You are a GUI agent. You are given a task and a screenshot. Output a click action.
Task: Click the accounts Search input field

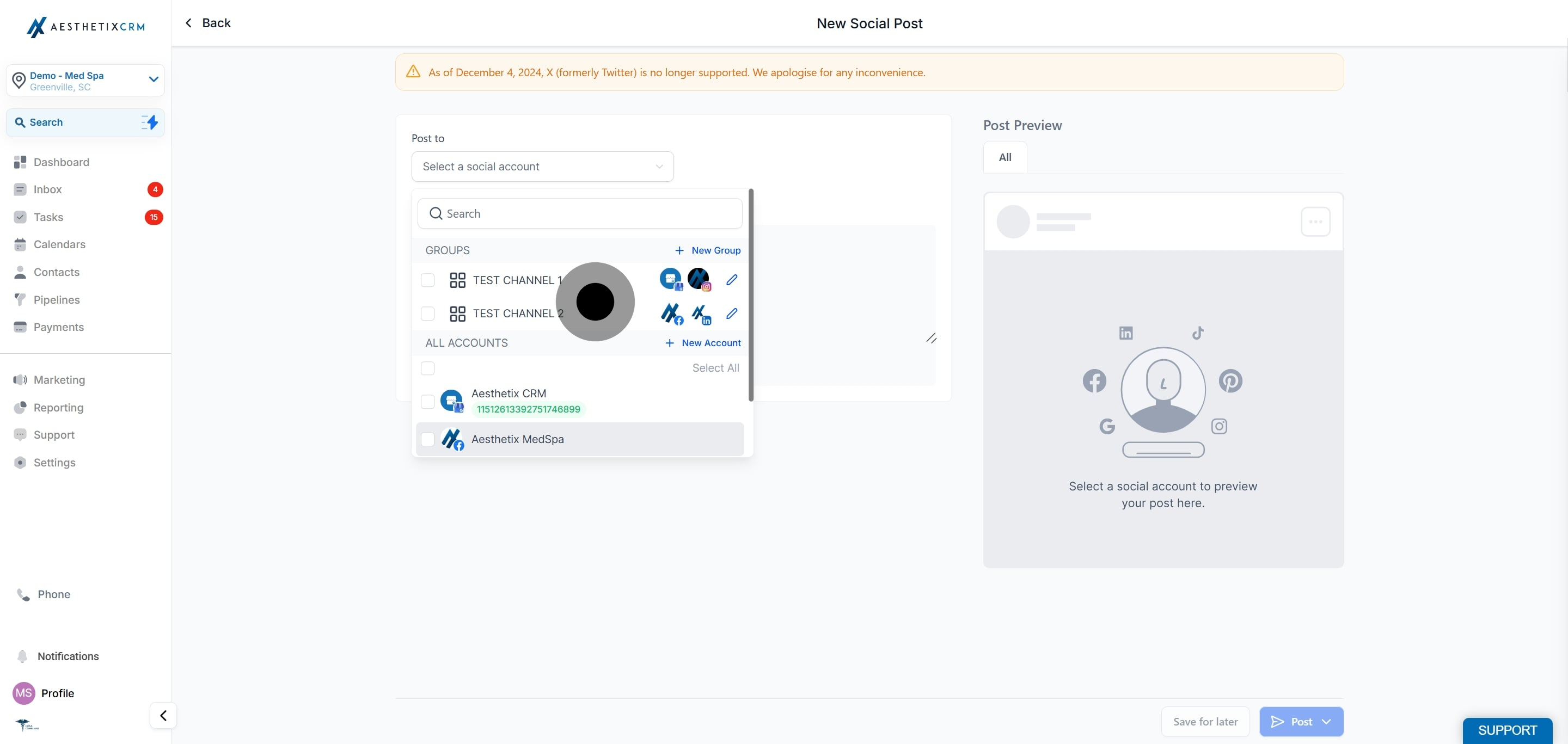click(579, 213)
